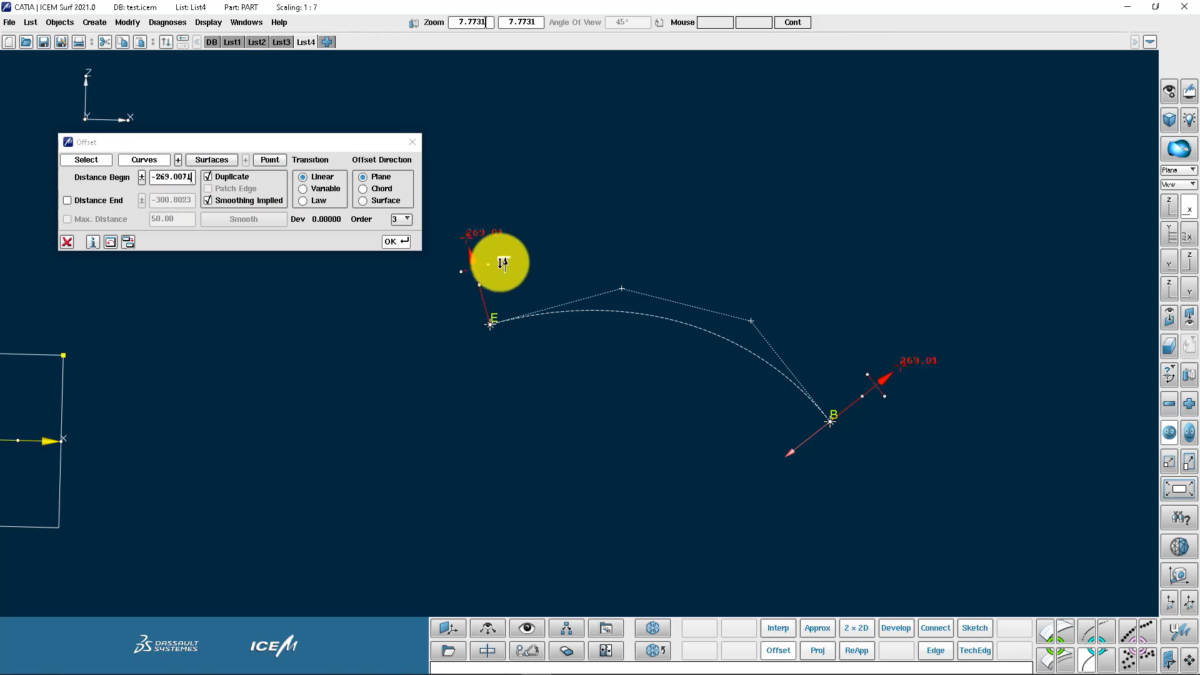Click the blue cube icon in right sidebar
The width and height of the screenshot is (1200, 675).
pyautogui.click(x=1169, y=120)
